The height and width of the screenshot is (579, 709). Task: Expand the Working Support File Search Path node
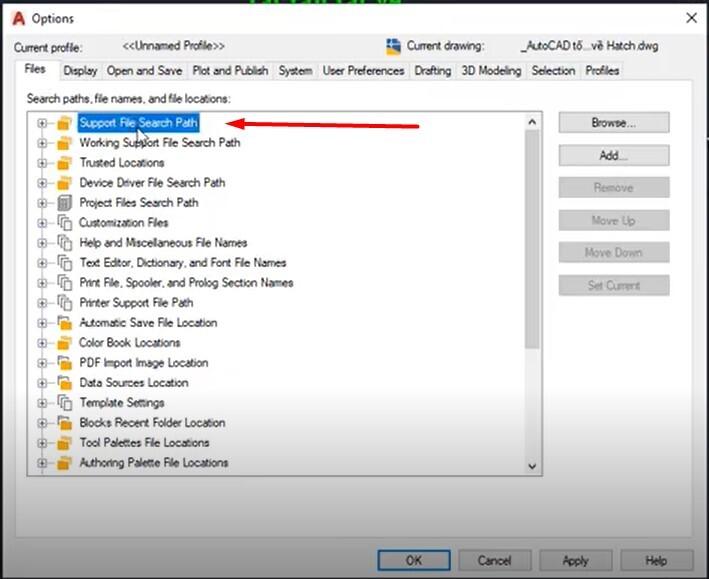[x=42, y=143]
